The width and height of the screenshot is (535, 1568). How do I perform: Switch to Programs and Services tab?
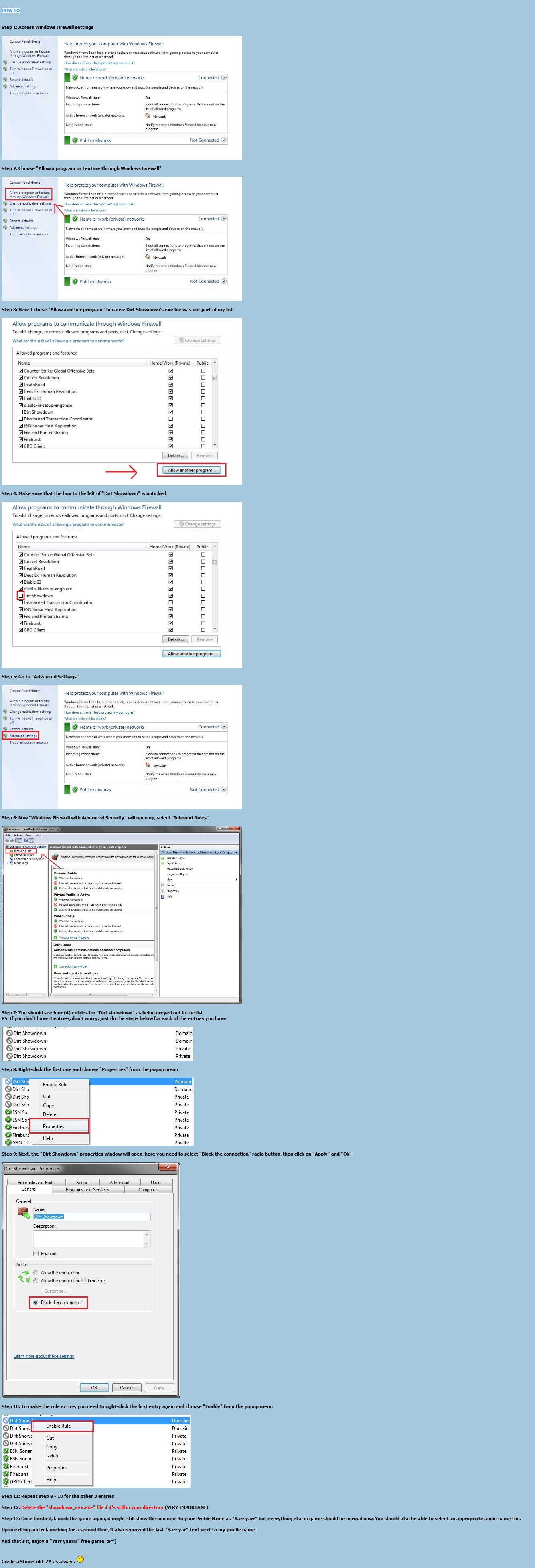pos(88,1189)
